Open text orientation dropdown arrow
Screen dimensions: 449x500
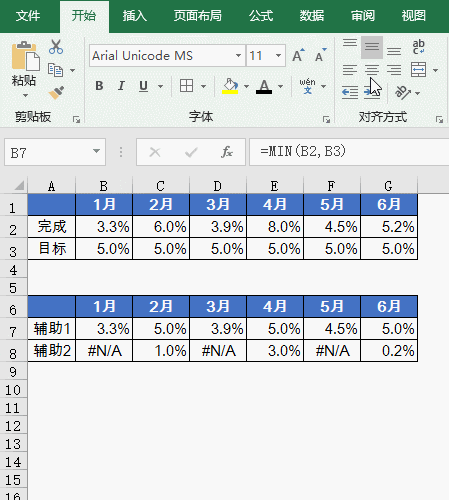pyautogui.click(x=417, y=93)
